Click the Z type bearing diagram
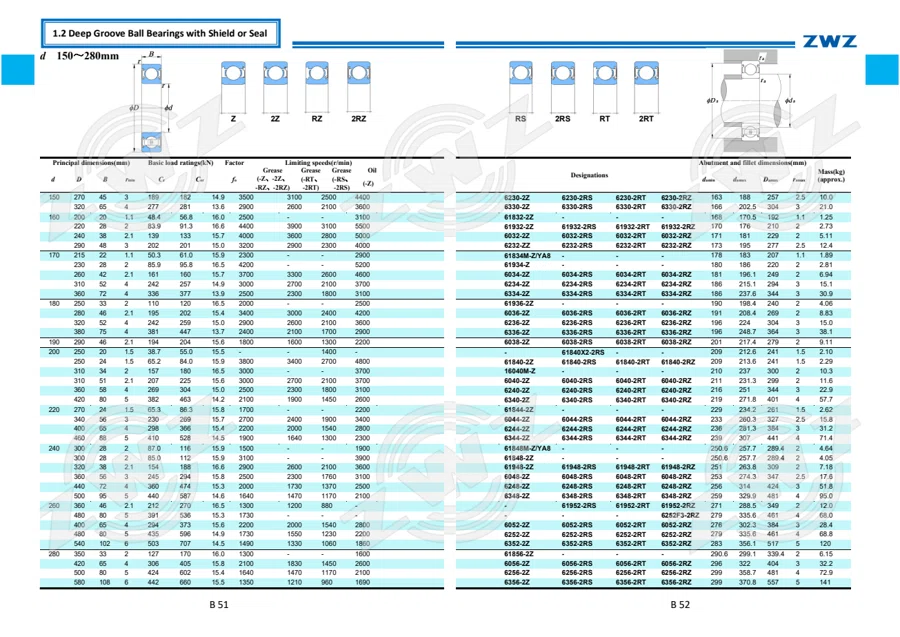Screen dimensions: 900x637 tap(233, 87)
